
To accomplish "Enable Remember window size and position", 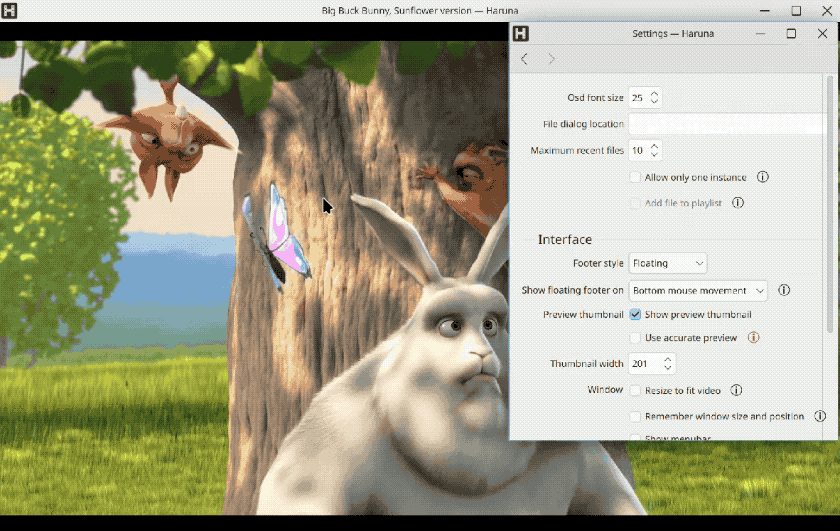I will click(635, 416).
